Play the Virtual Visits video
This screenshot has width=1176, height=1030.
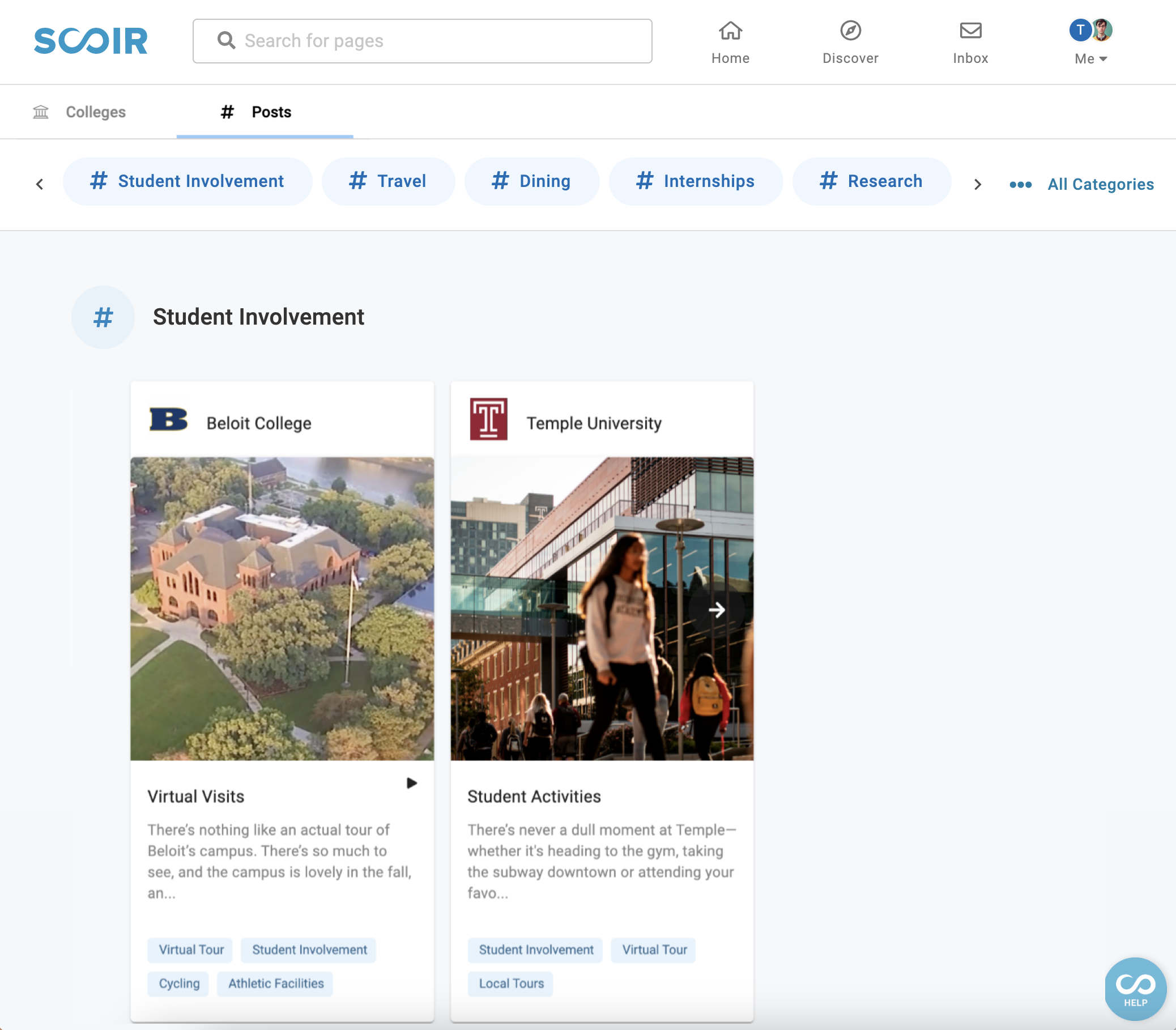click(411, 784)
